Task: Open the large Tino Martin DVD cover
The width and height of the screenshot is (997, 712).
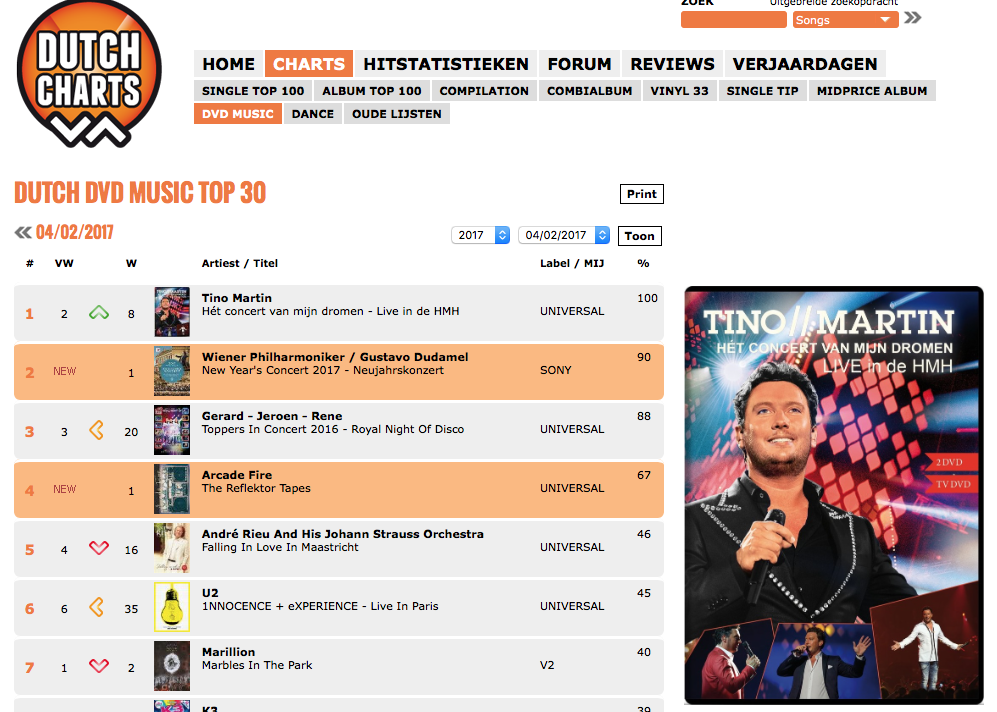Action: tap(834, 495)
